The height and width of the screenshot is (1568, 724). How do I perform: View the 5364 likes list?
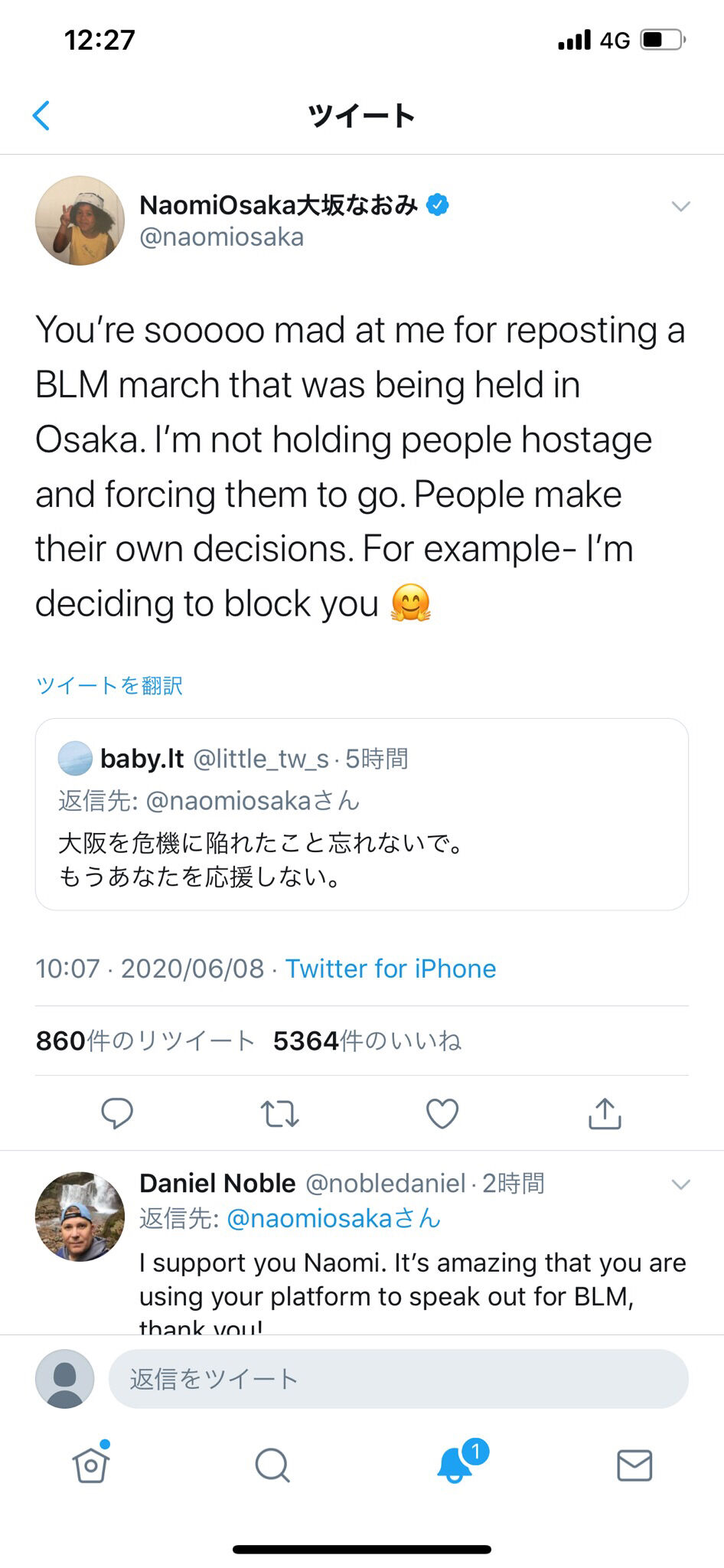[x=367, y=1040]
